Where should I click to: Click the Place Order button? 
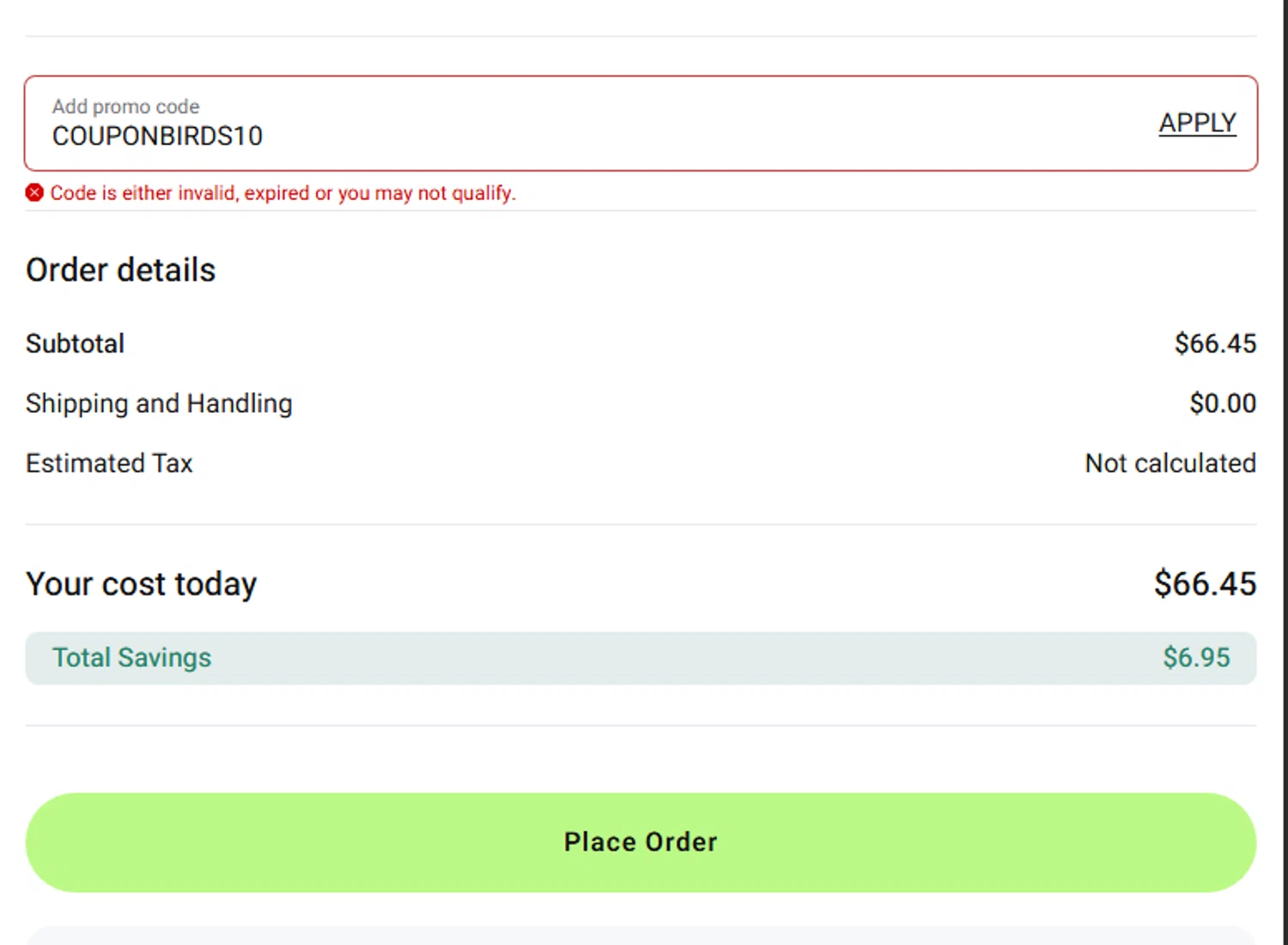pyautogui.click(x=641, y=842)
